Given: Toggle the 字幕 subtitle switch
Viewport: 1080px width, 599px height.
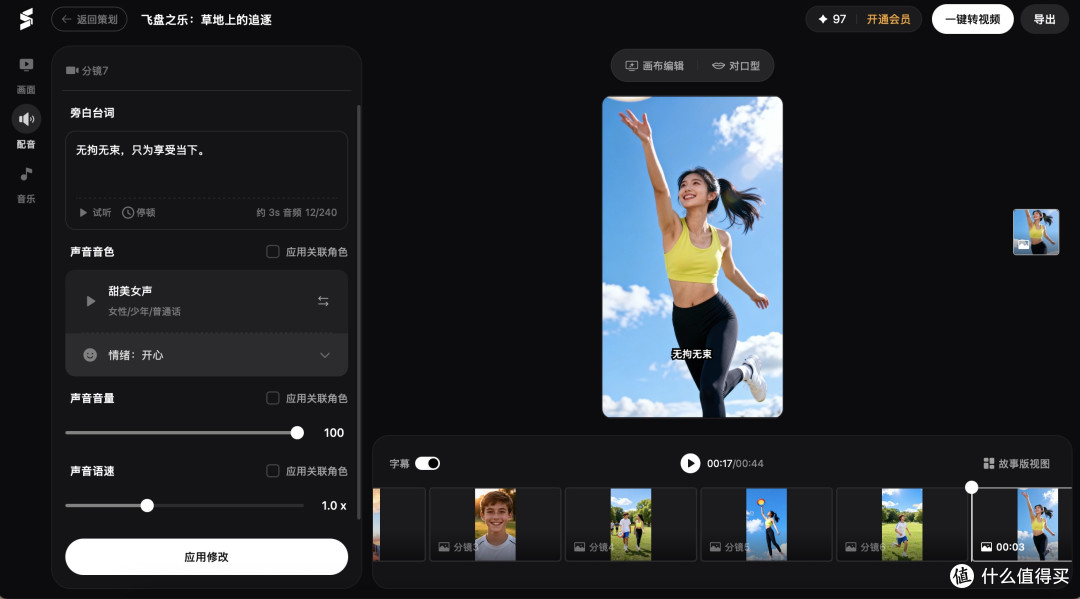Looking at the screenshot, I should click(x=427, y=463).
